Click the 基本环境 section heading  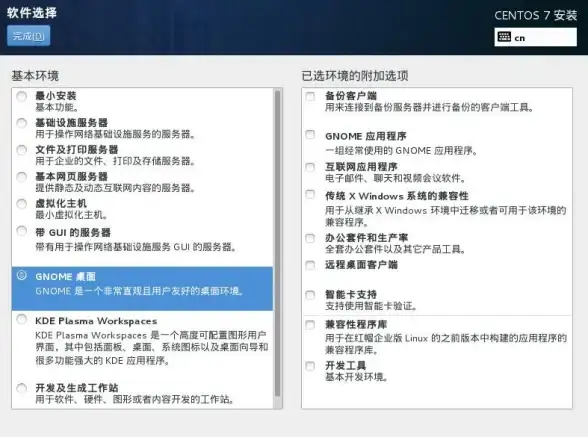[35, 75]
